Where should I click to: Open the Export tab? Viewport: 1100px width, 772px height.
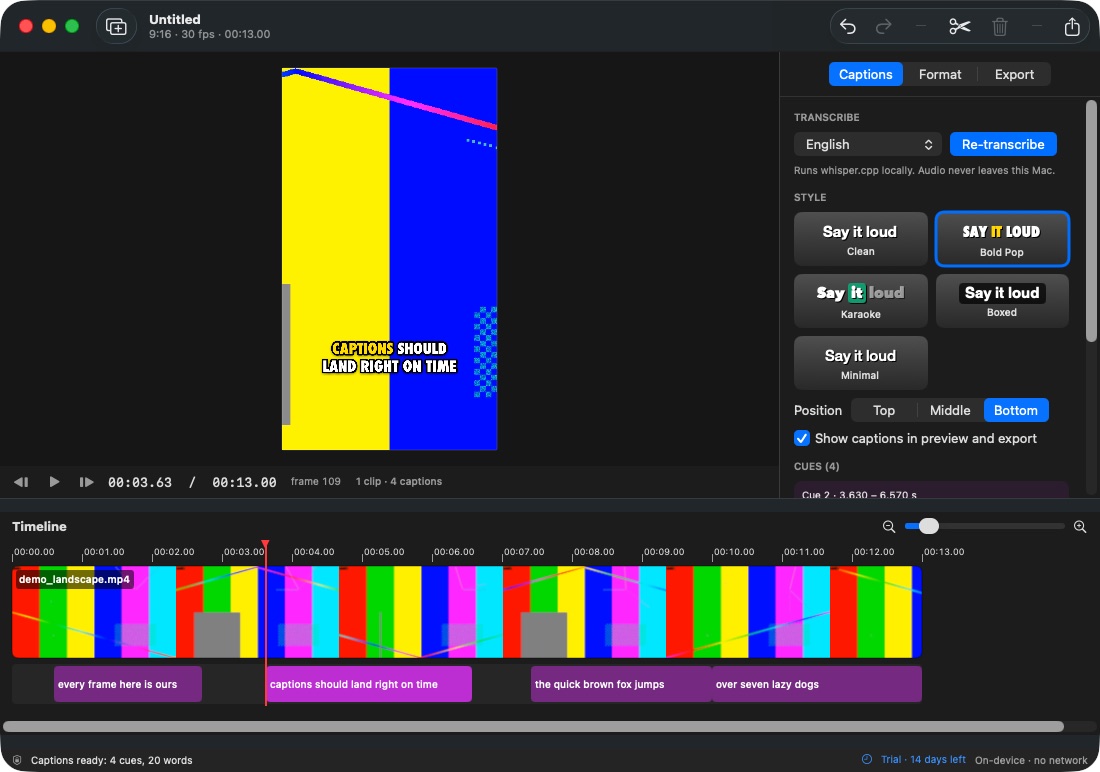[x=1014, y=74]
